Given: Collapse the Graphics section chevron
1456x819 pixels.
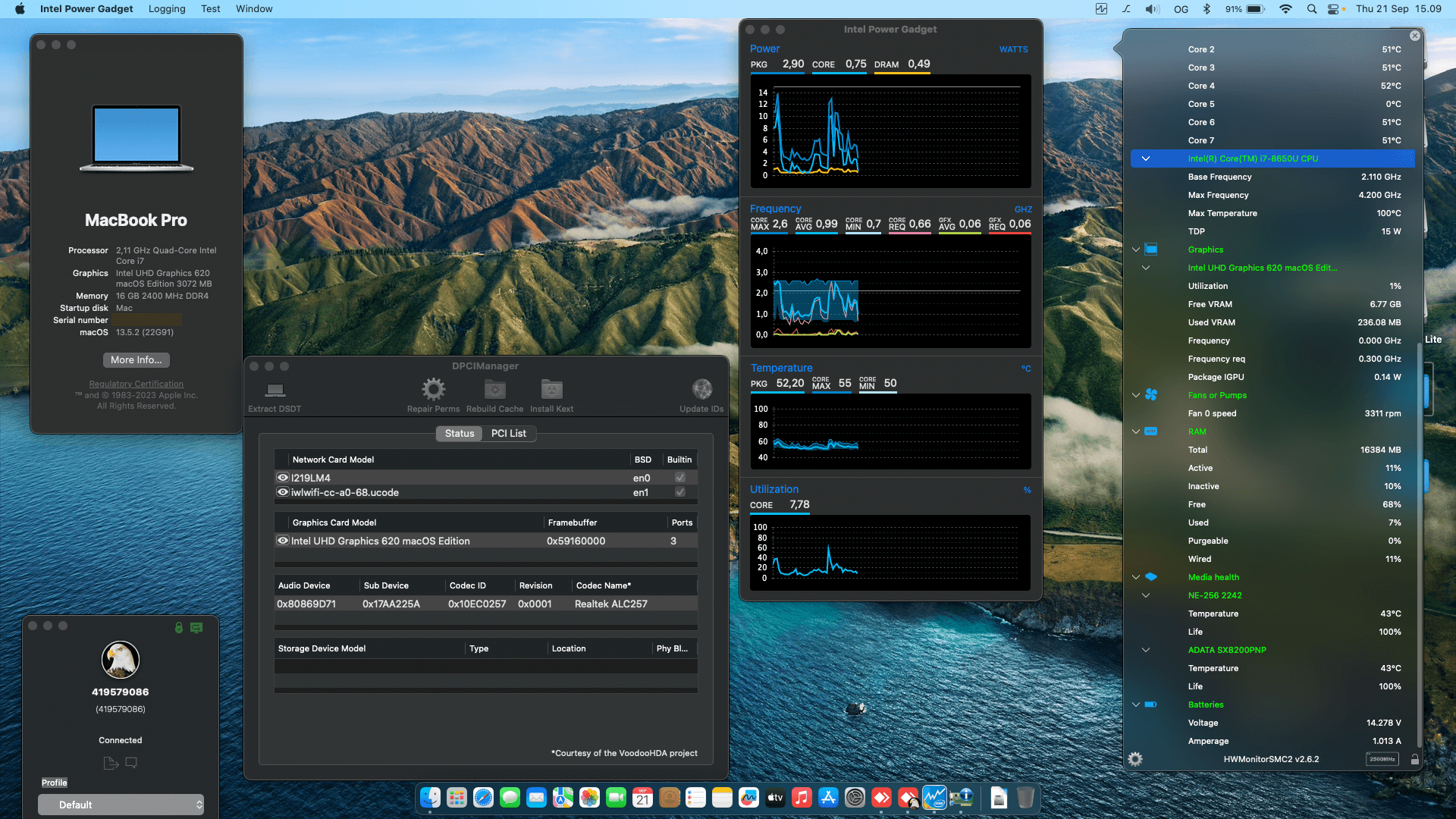Looking at the screenshot, I should click(x=1136, y=249).
